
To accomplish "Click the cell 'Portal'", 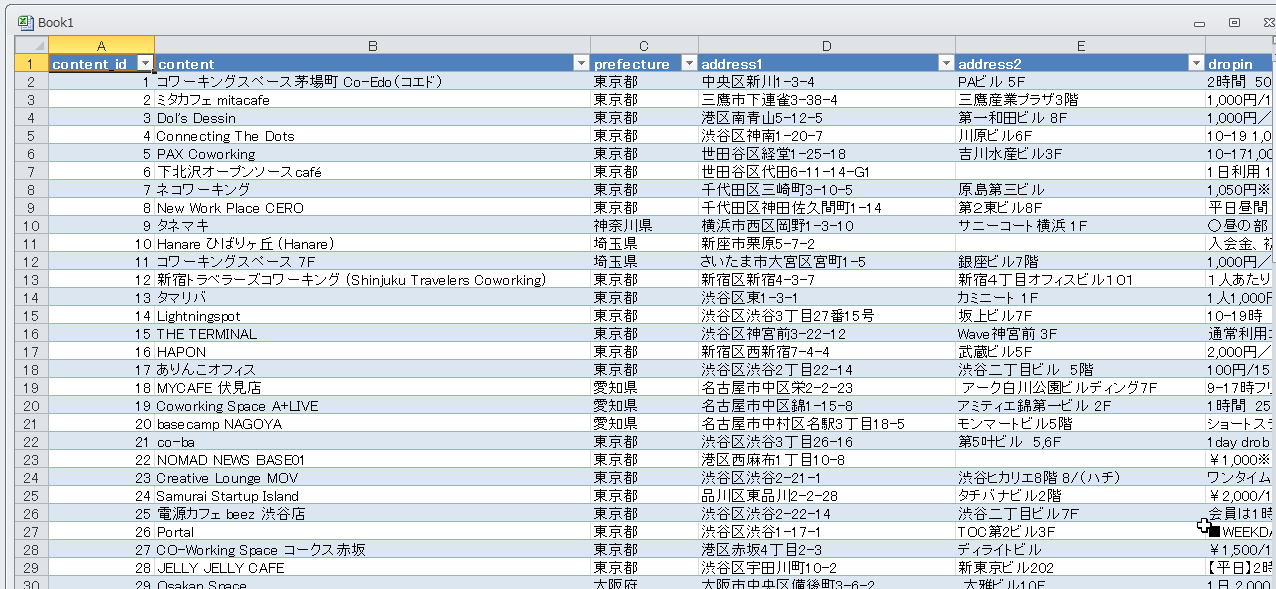I will point(372,531).
